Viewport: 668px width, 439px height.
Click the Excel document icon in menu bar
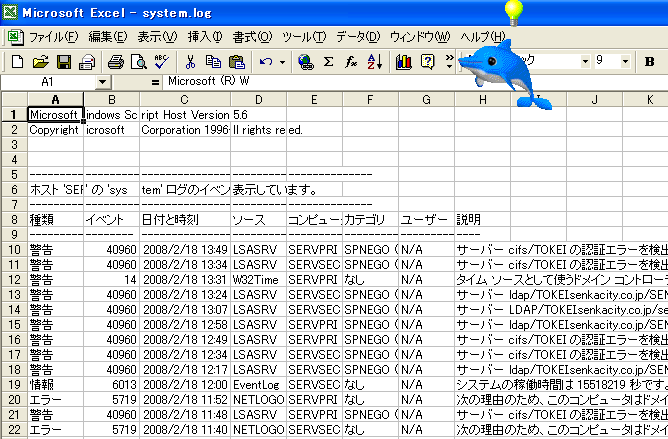tap(14, 37)
